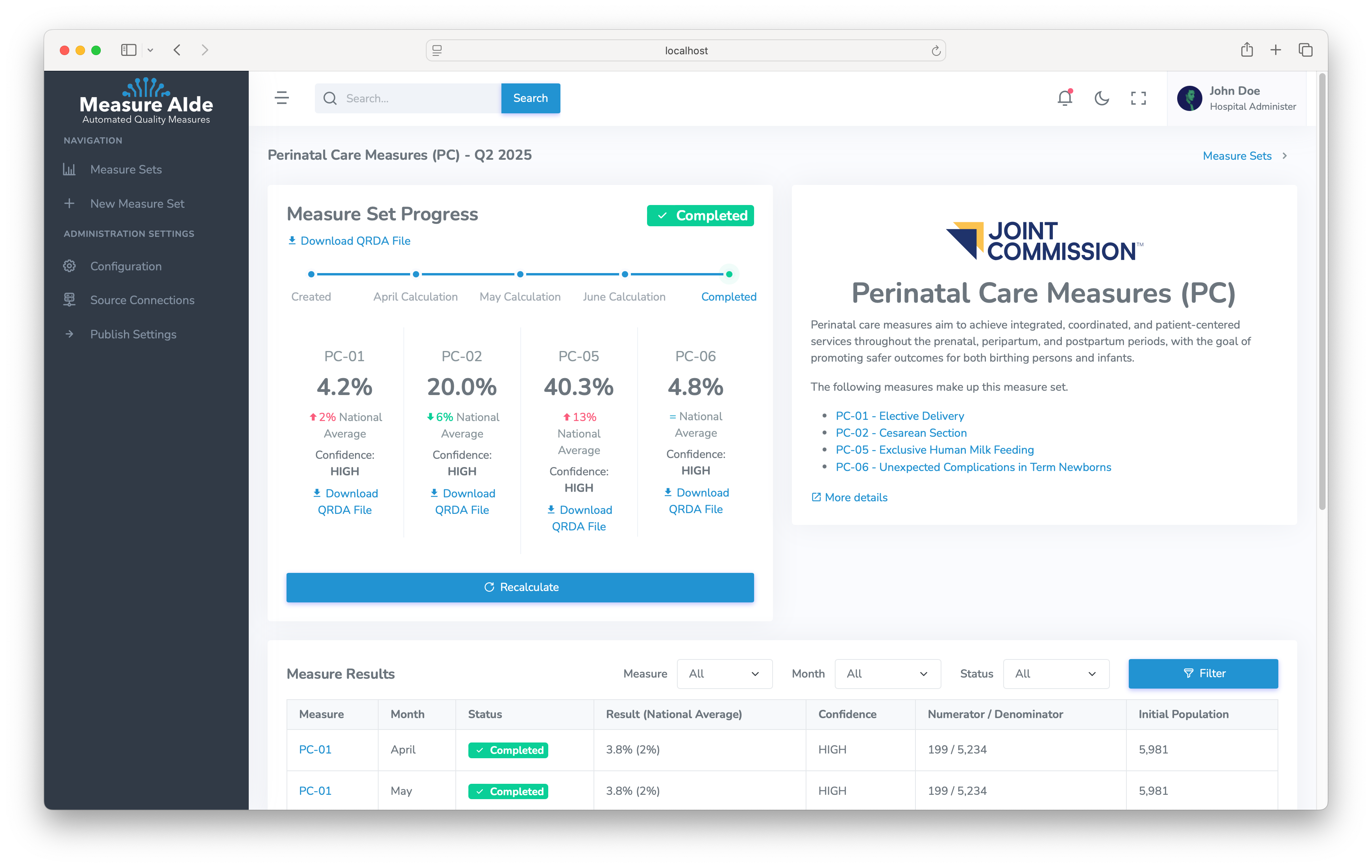1372x868 pixels.
Task: Click the Configuration gear icon
Action: 70,266
